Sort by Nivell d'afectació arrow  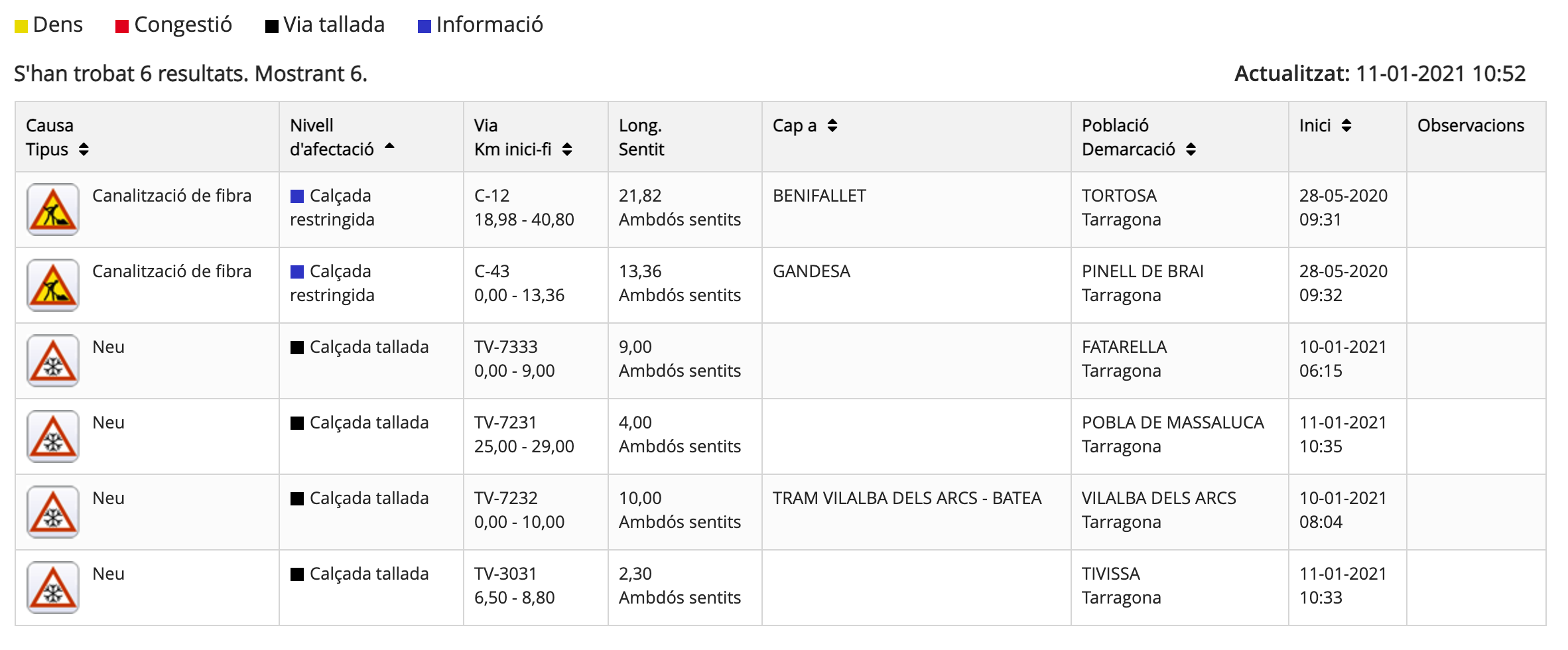(x=389, y=147)
